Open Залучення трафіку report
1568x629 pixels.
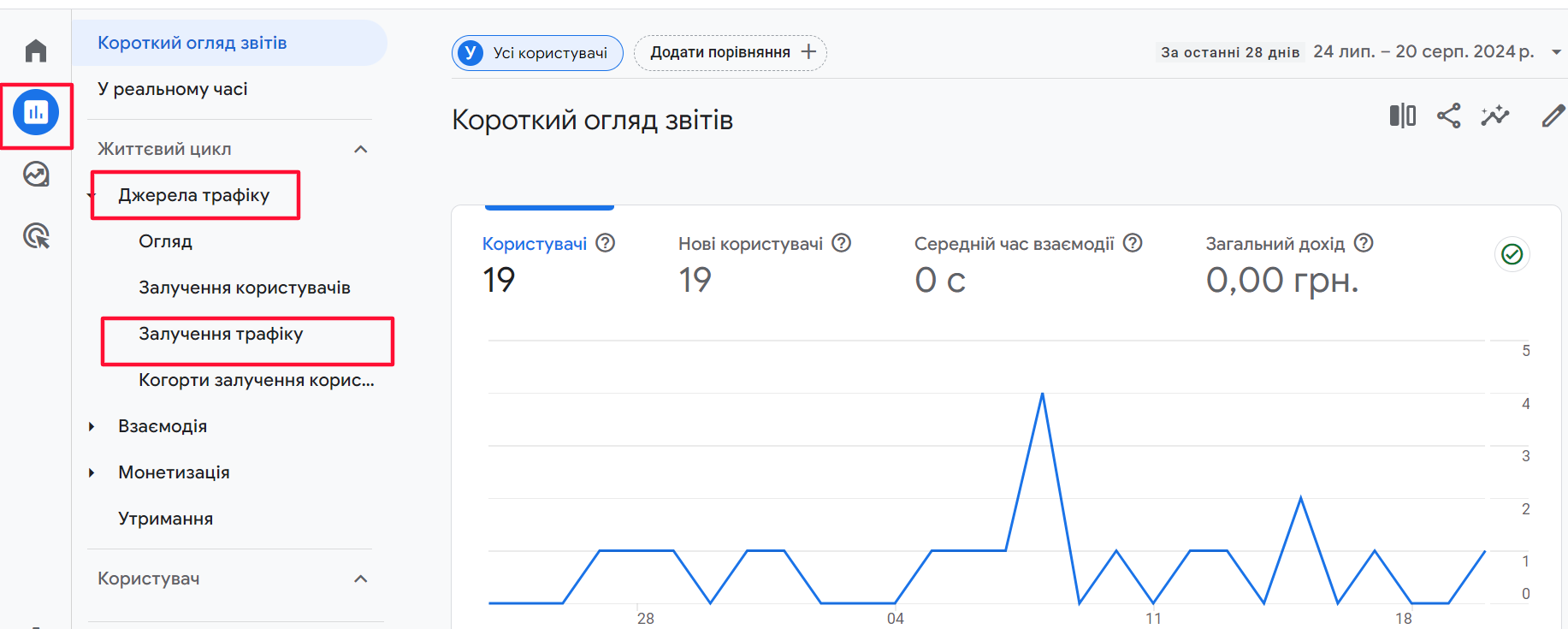coord(221,334)
